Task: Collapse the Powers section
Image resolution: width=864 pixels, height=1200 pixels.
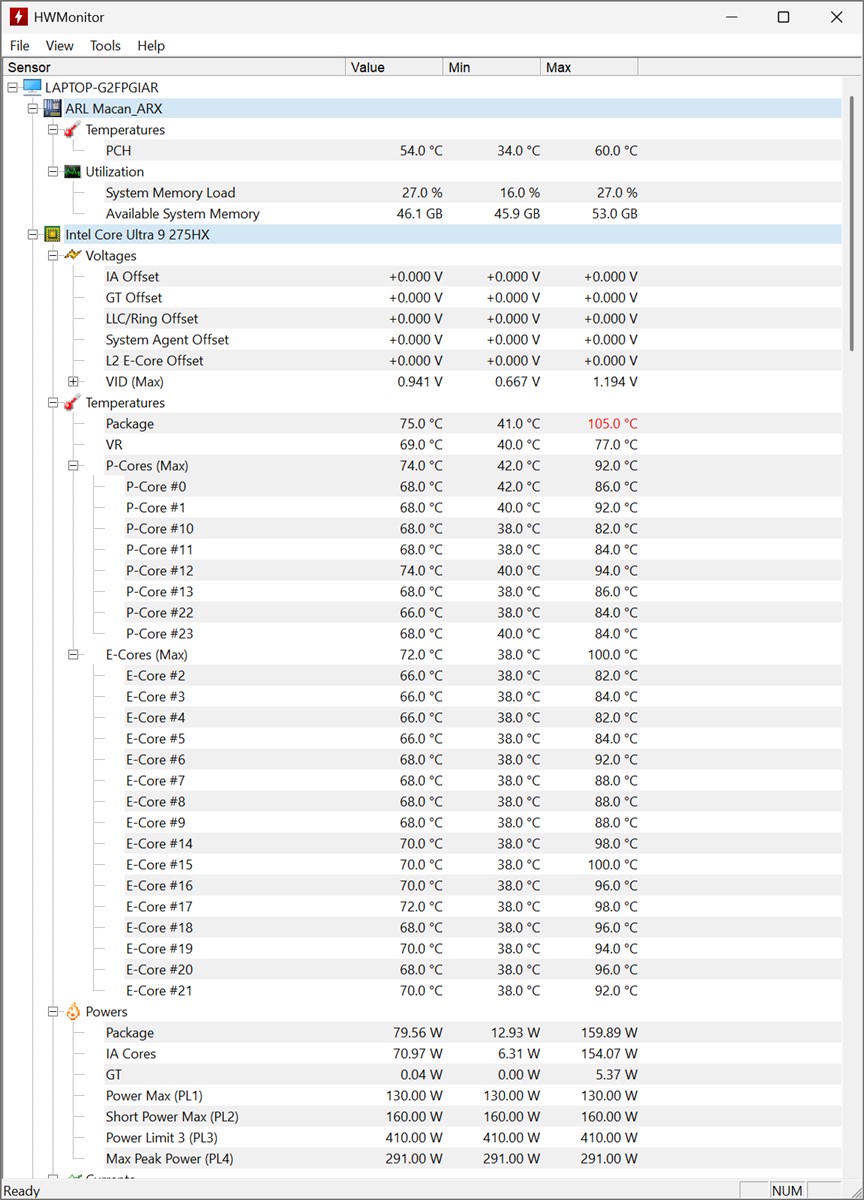Action: point(53,1012)
